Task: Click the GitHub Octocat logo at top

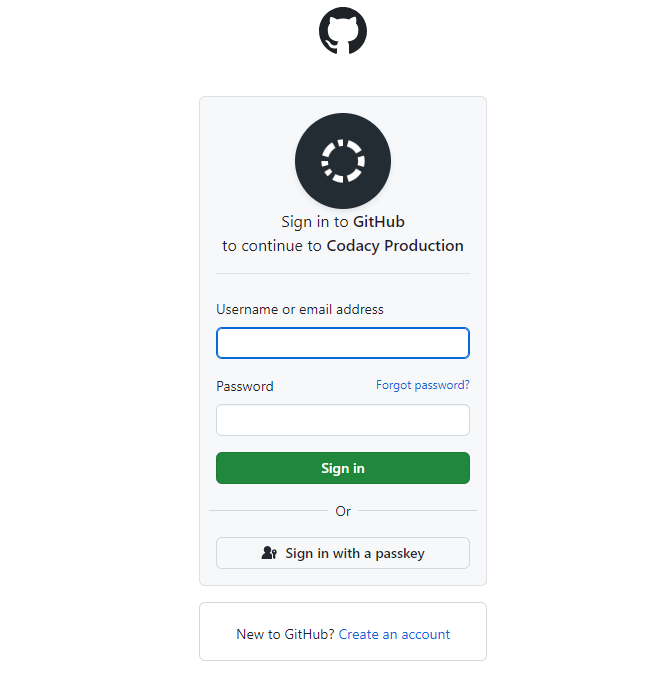Action: click(343, 31)
